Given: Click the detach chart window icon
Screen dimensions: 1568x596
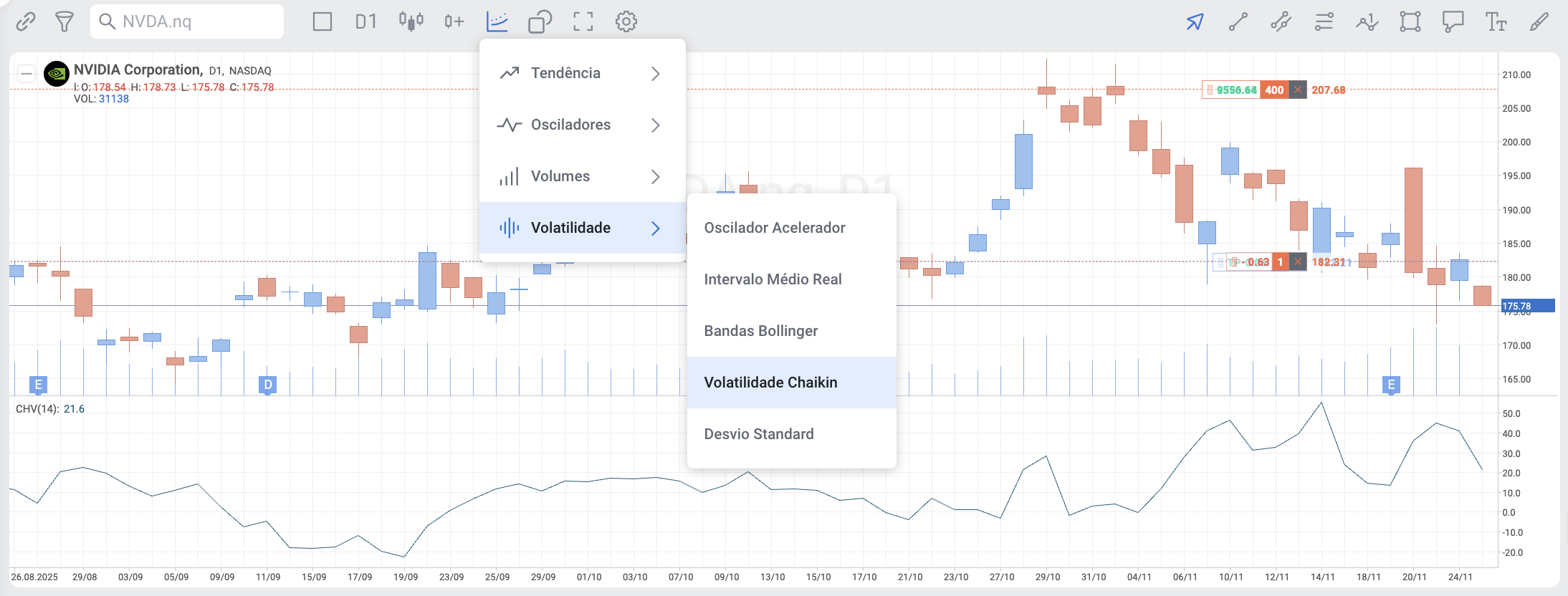Looking at the screenshot, I should pos(540,21).
